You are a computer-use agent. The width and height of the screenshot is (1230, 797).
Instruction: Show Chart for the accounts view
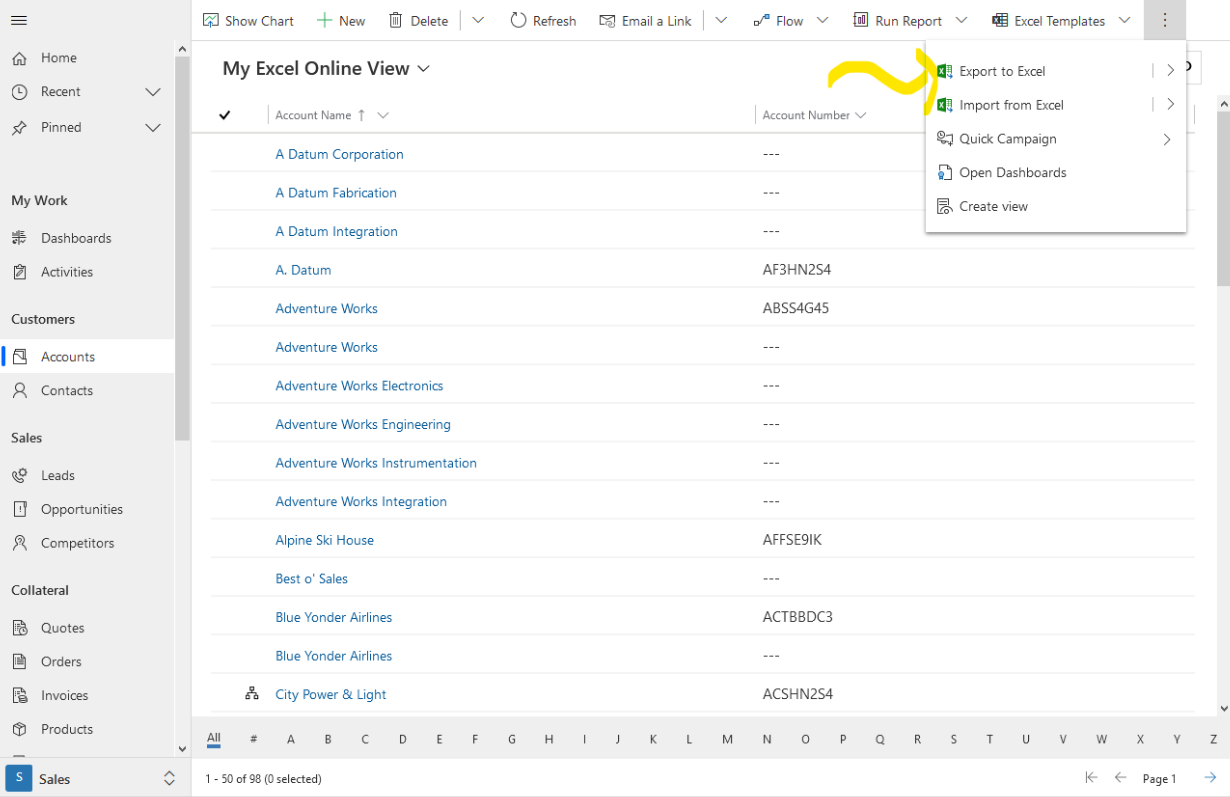pos(248,20)
